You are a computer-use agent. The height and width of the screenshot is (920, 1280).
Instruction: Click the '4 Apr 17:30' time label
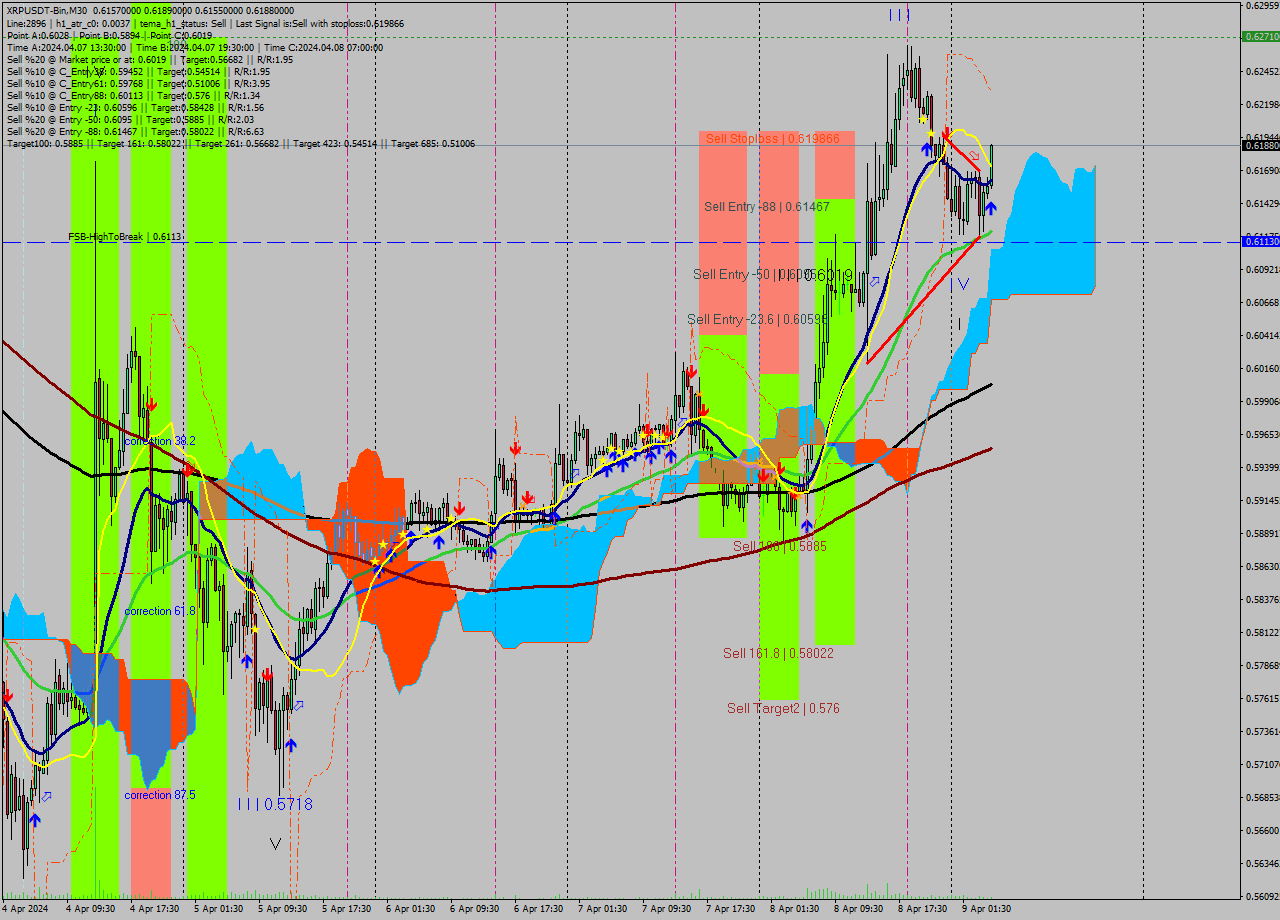154,909
